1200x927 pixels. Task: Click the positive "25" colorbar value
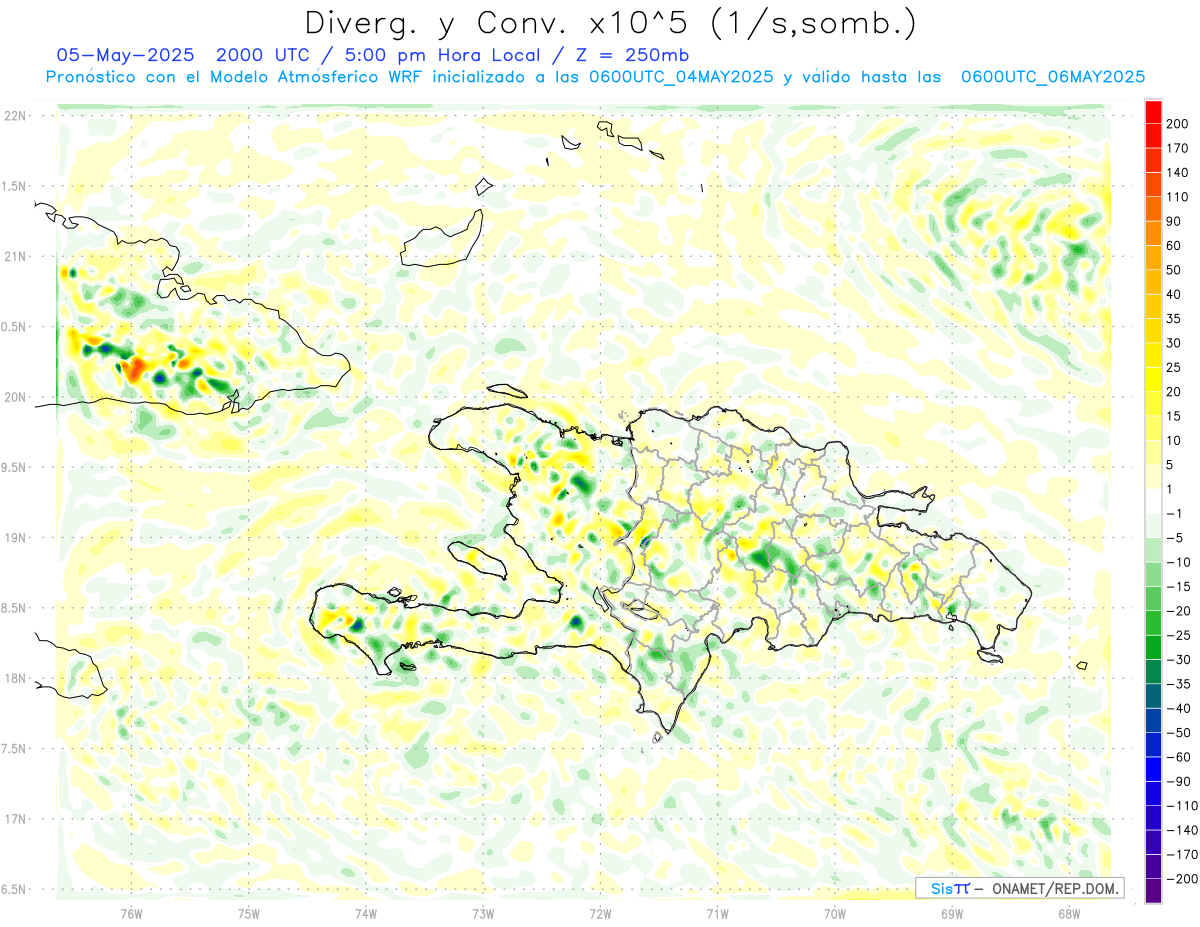click(x=1176, y=368)
